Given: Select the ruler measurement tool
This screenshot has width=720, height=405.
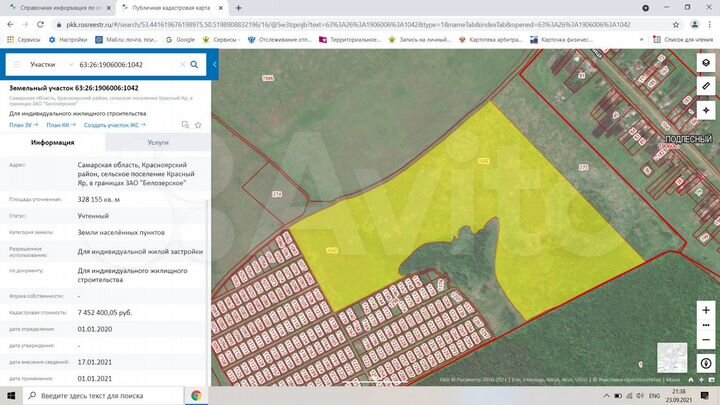Looking at the screenshot, I should click(x=706, y=86).
